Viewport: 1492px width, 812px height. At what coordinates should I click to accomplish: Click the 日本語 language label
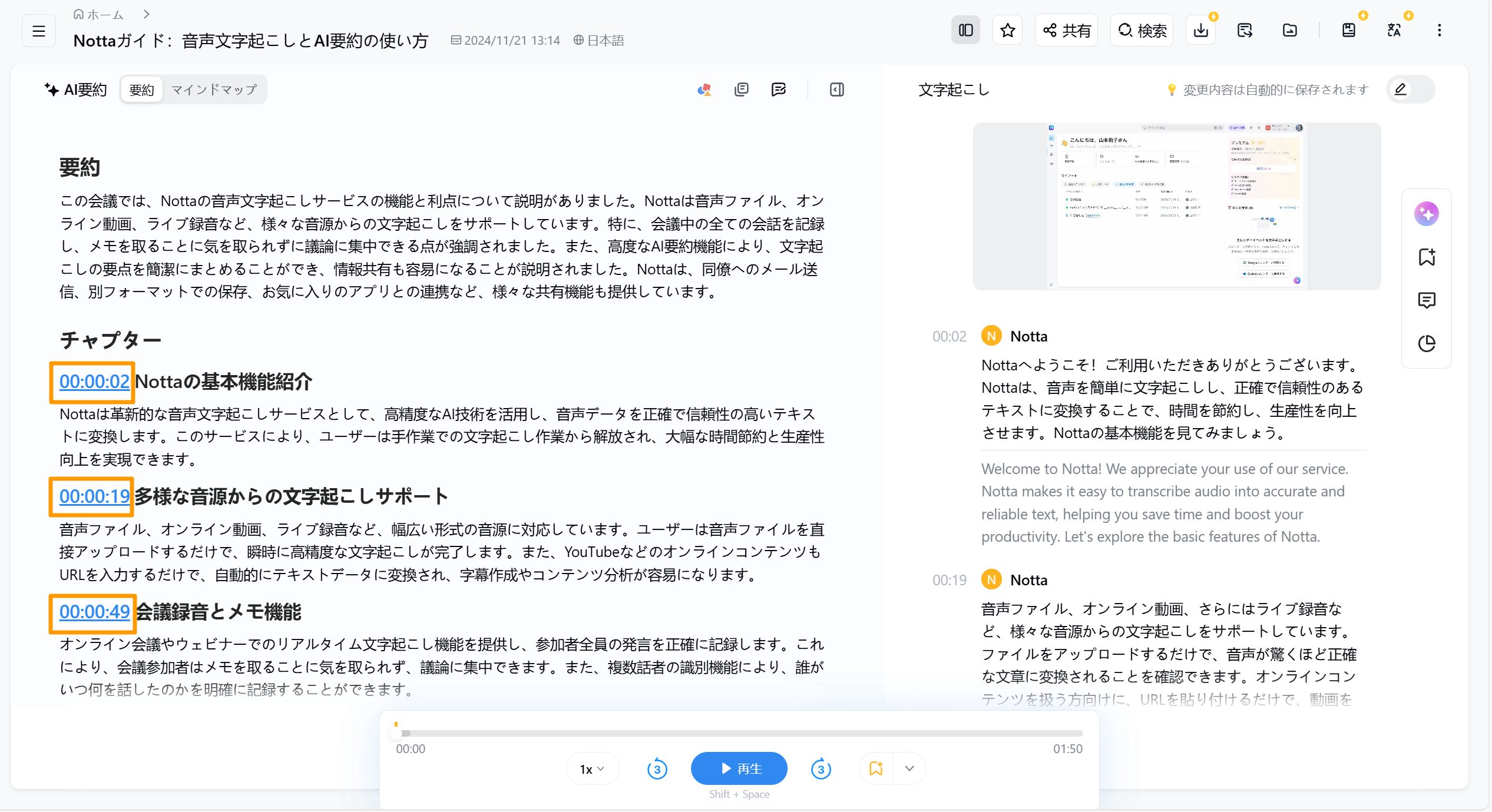coord(598,40)
